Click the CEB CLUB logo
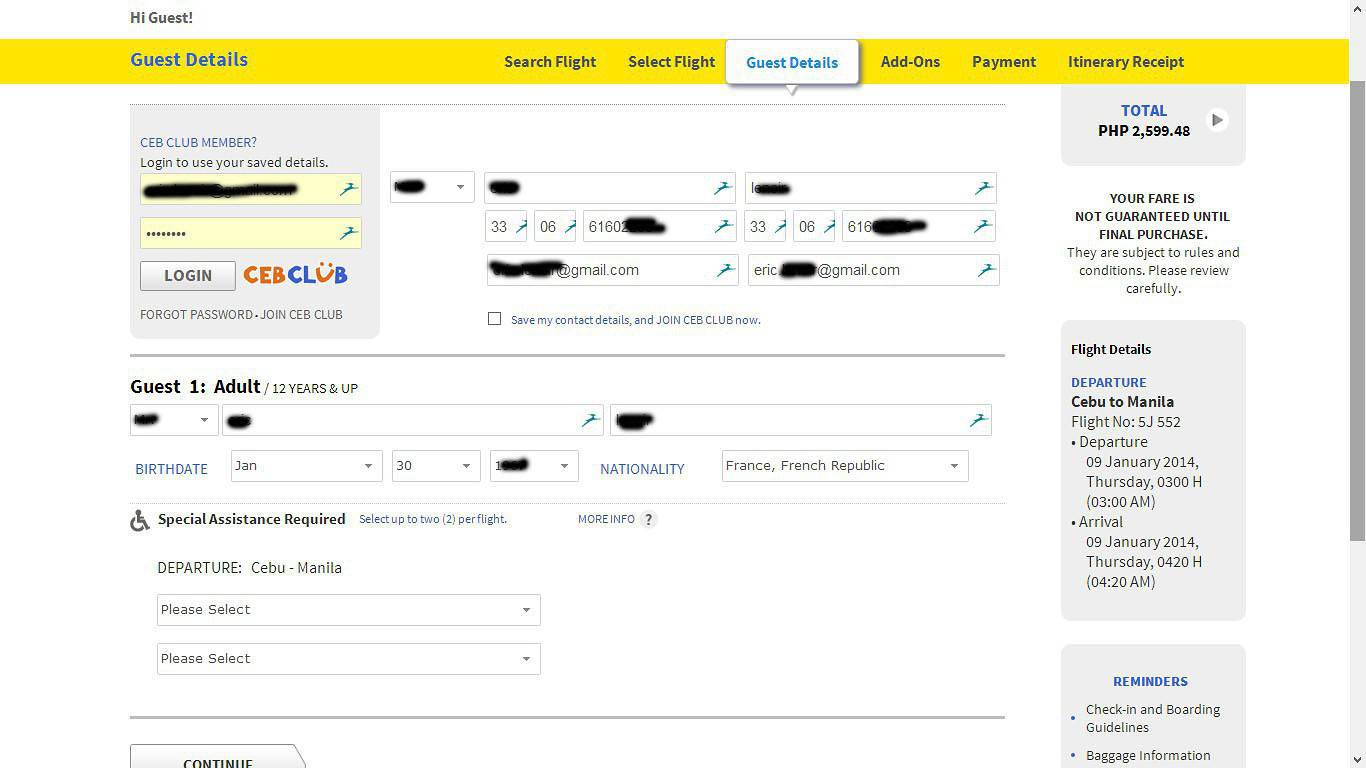This screenshot has width=1366, height=768. pos(295,274)
